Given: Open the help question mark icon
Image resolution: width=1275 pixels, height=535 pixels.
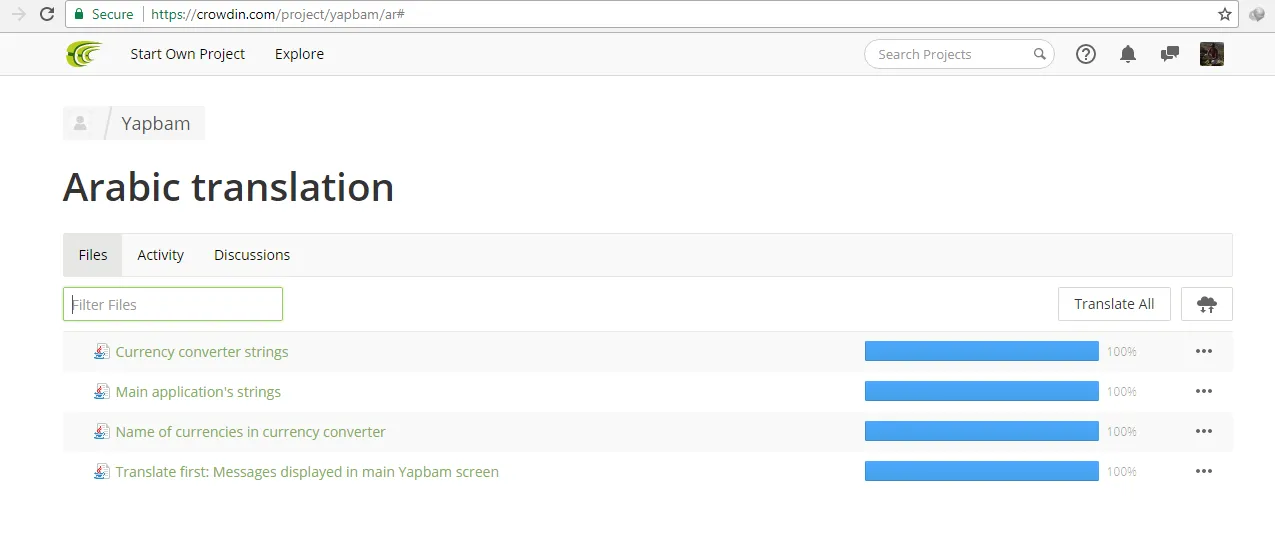Looking at the screenshot, I should coord(1086,54).
